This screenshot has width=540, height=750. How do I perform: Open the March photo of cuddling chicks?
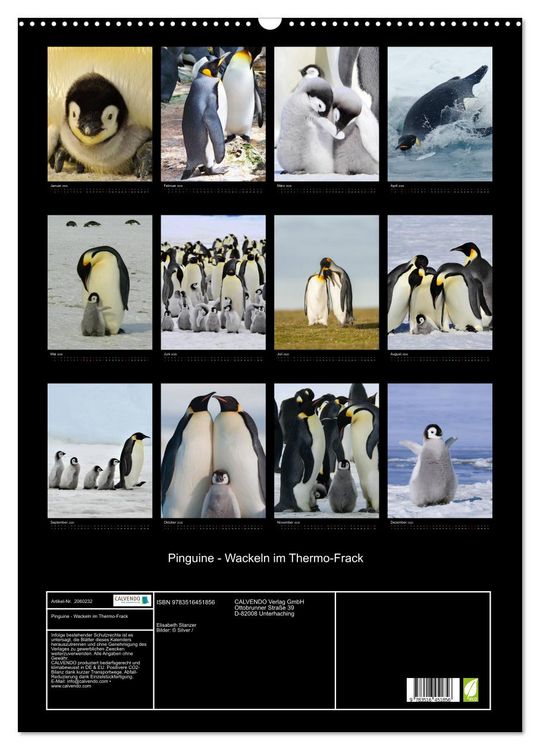pos(327,114)
